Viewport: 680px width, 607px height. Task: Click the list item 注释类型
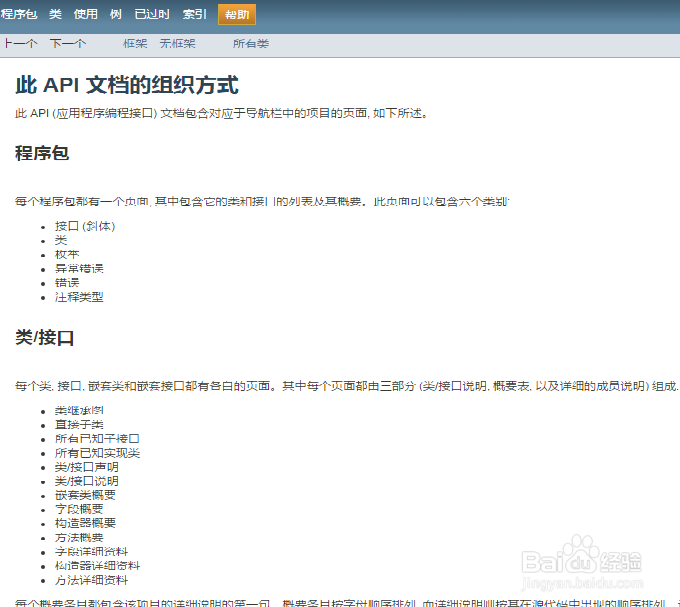pos(79,297)
